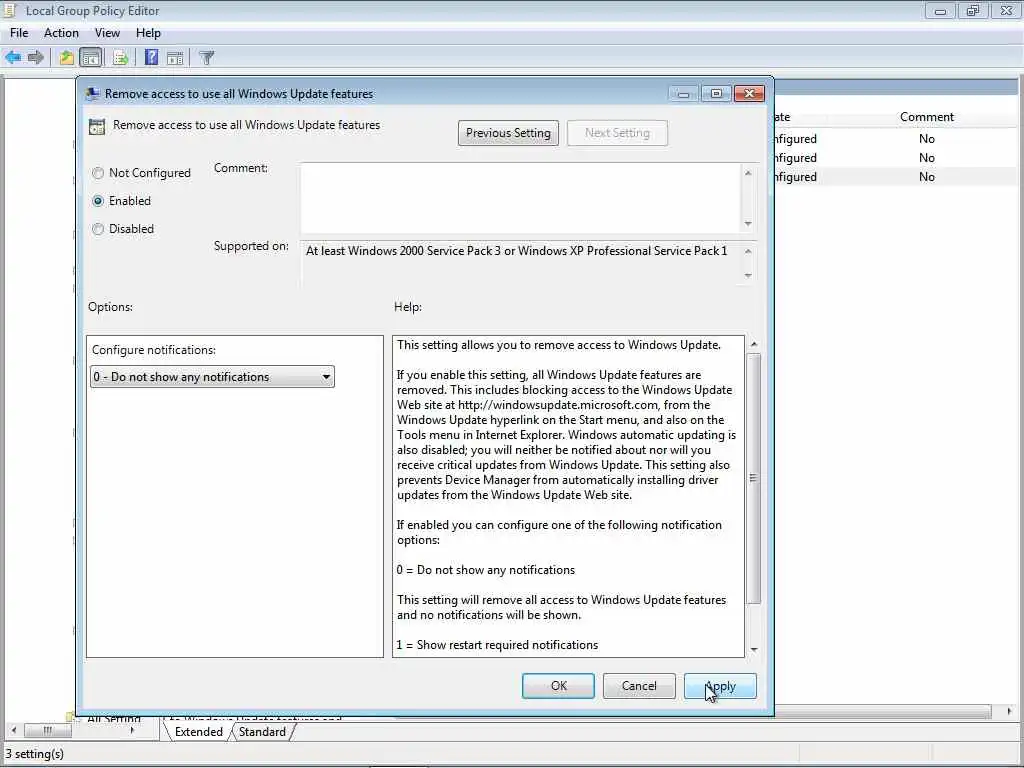Click tree pane horizontal scroll left arrow
This screenshot has width=1024, height=768.
[x=14, y=731]
